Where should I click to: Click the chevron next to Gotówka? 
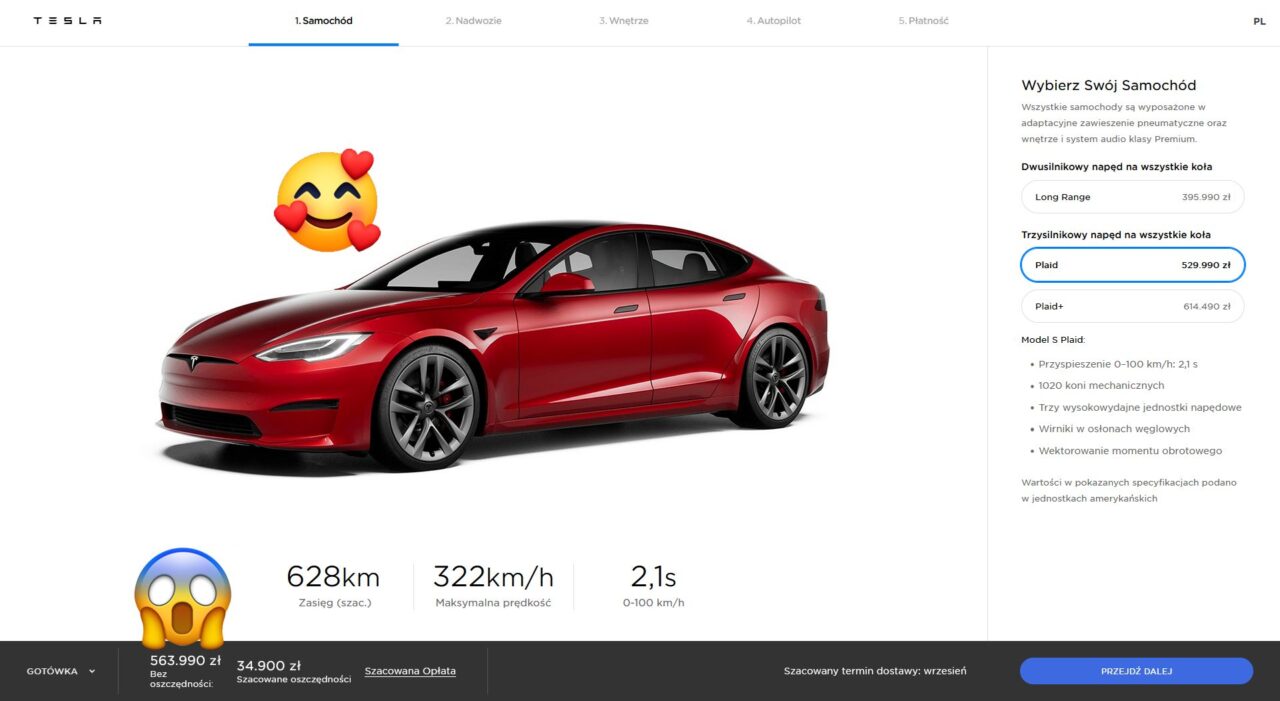point(92,671)
